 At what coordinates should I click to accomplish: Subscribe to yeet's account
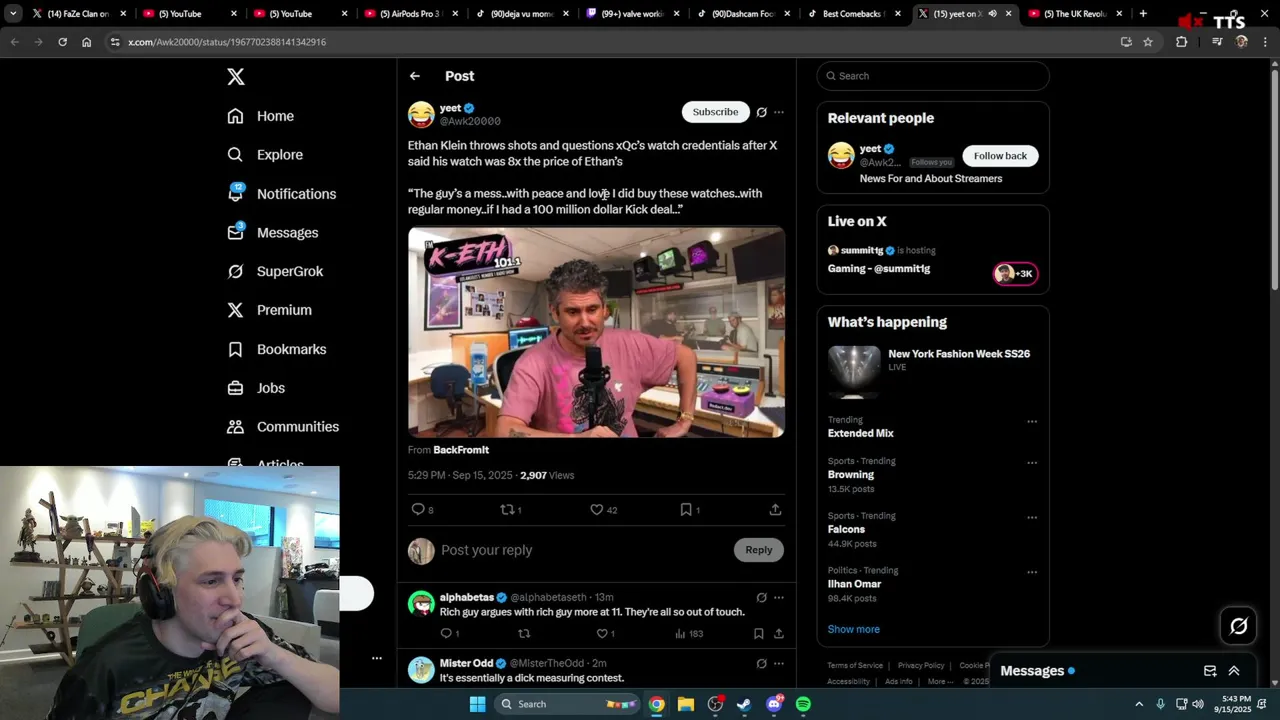[715, 112]
